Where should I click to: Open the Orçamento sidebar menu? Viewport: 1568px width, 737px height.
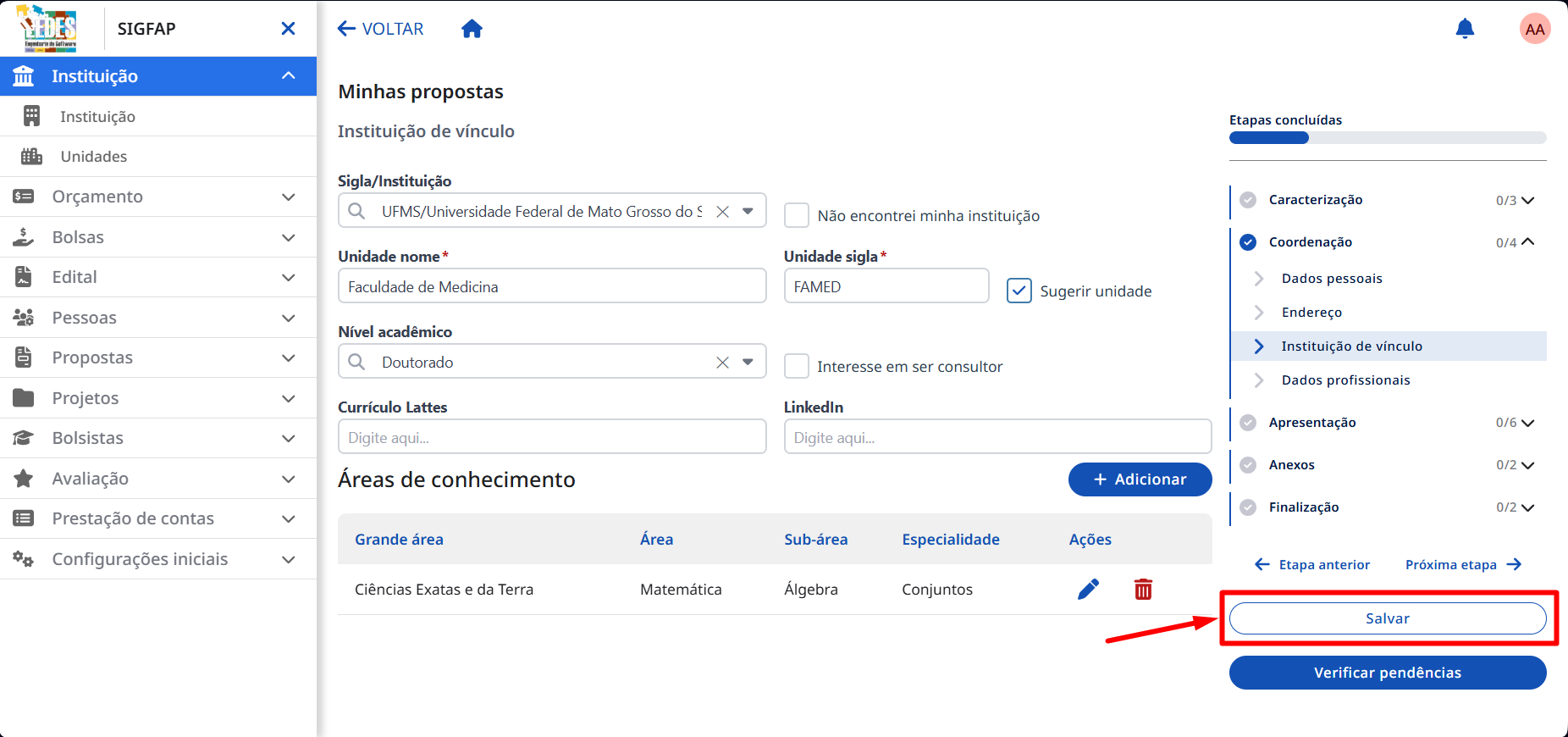(158, 197)
